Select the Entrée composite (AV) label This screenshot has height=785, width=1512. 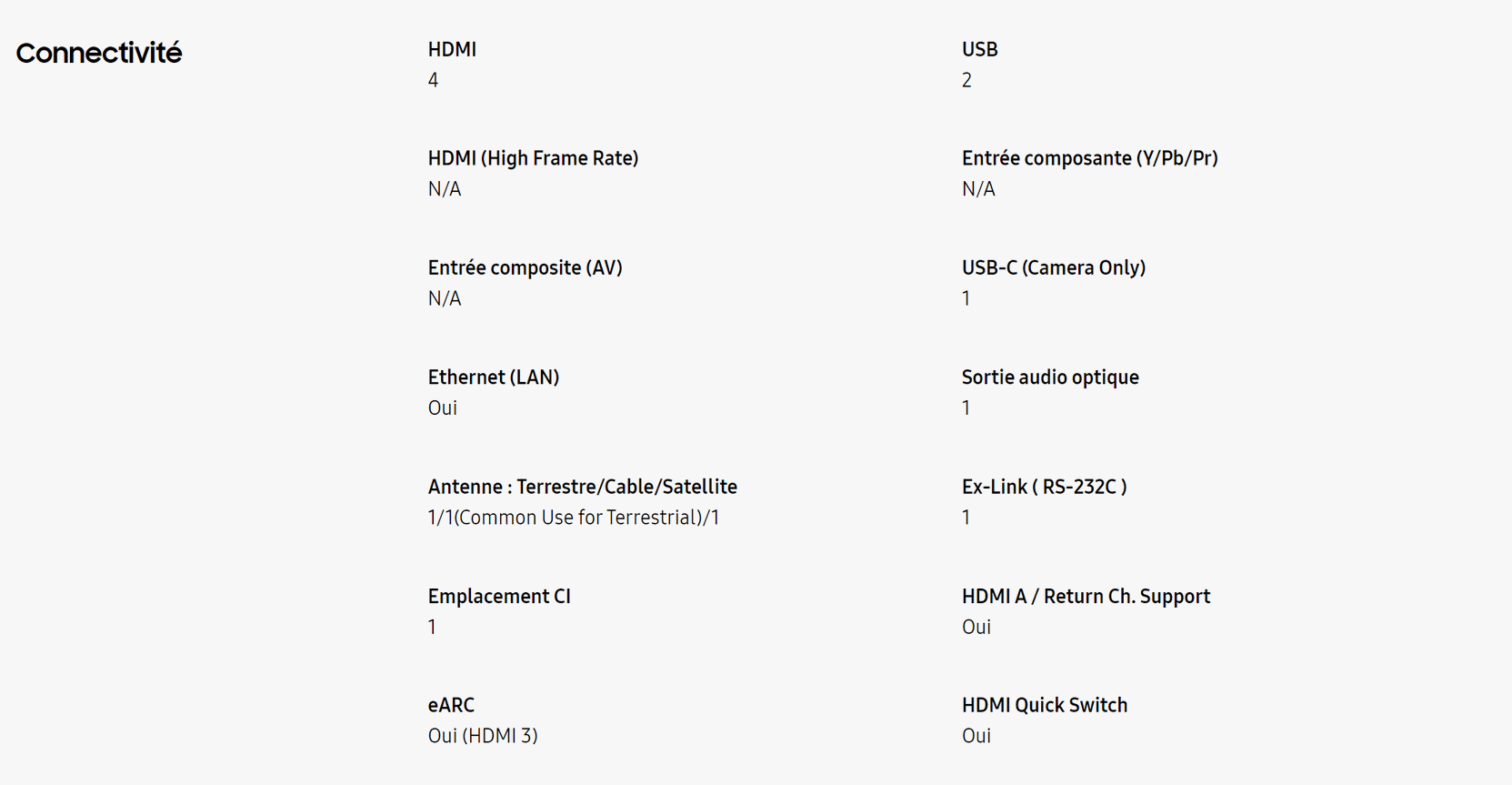[x=525, y=267]
